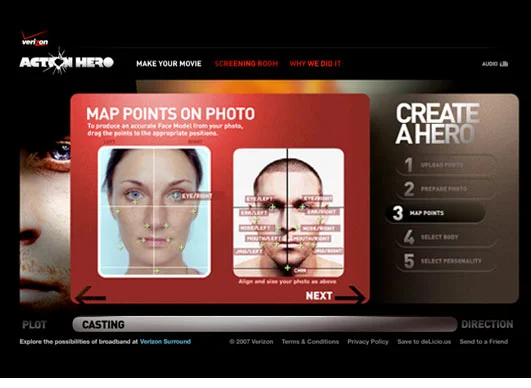
Task: Switch to the PLOT stage
Action: pos(34,325)
